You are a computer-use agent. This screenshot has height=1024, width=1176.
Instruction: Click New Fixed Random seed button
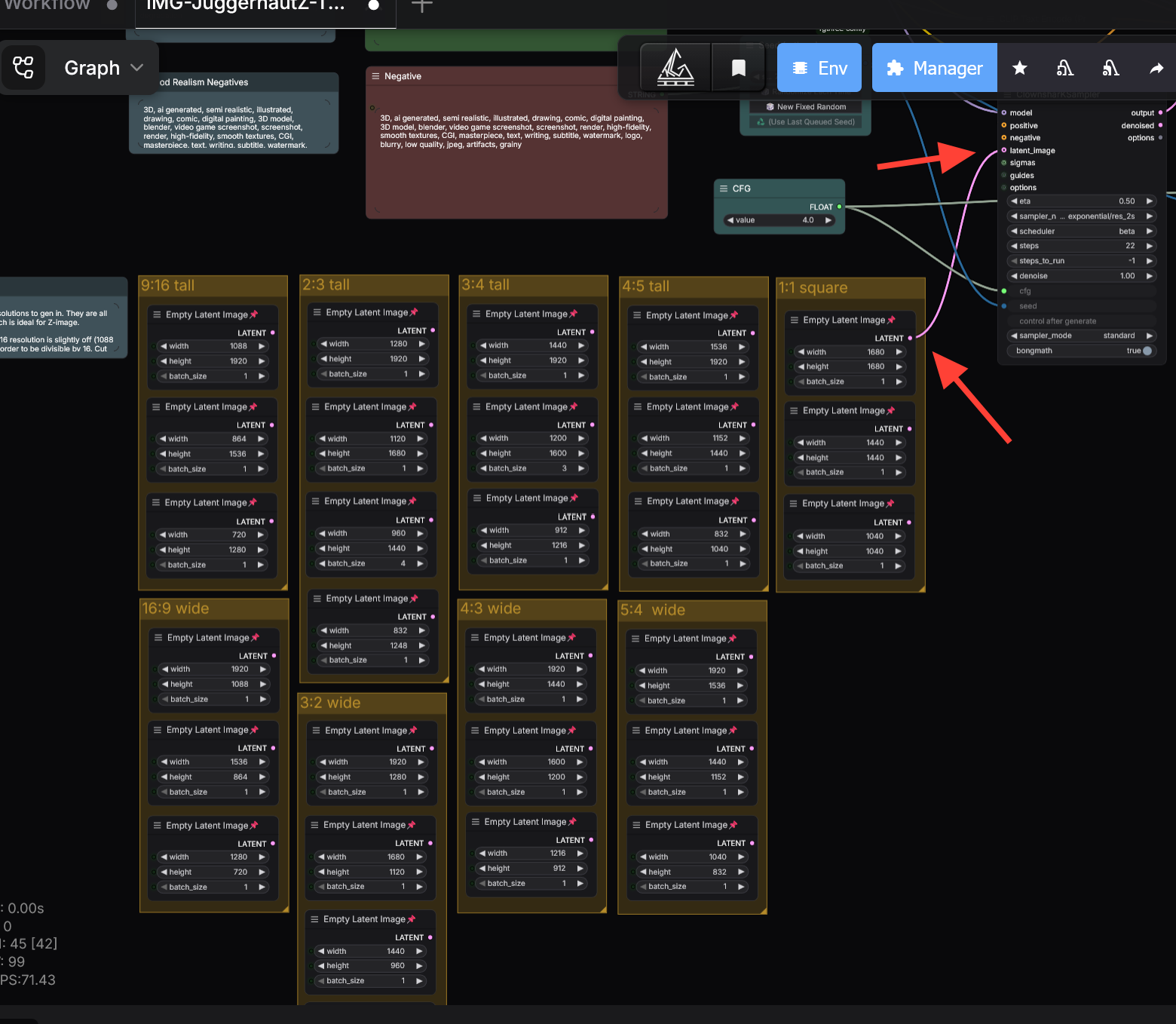(x=806, y=107)
